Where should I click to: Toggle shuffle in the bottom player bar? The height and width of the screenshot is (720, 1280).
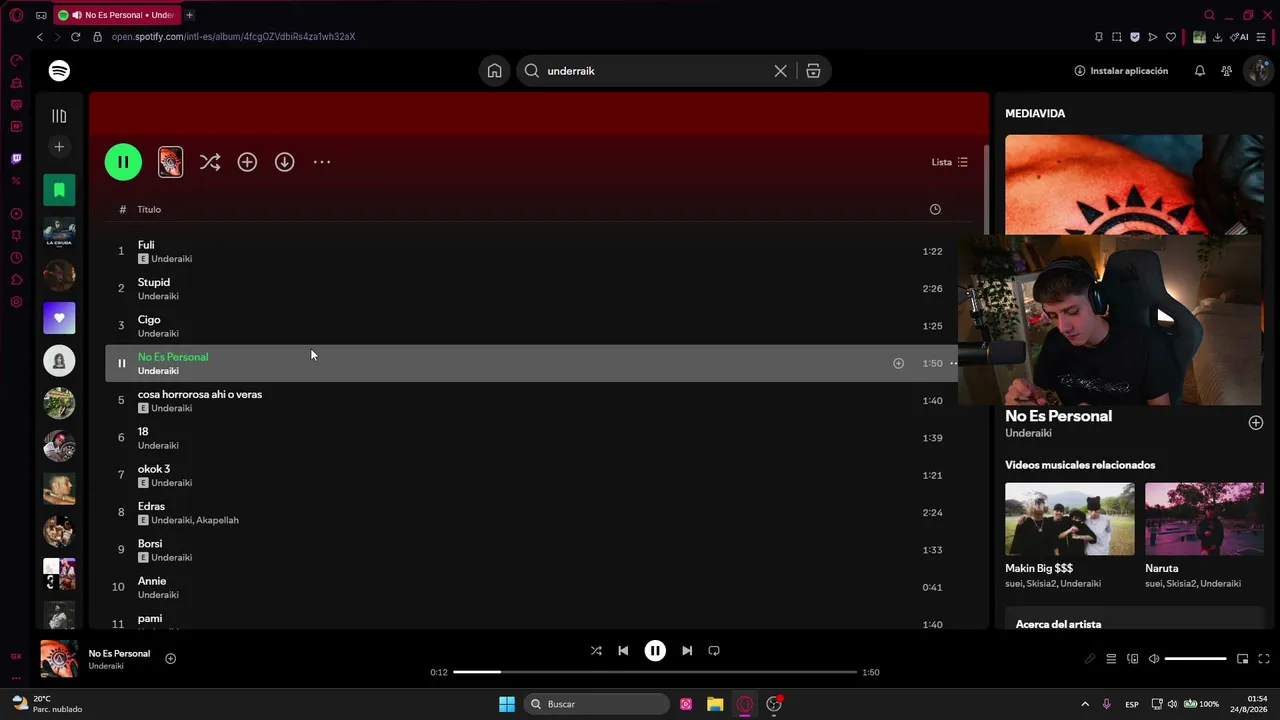pyautogui.click(x=596, y=651)
